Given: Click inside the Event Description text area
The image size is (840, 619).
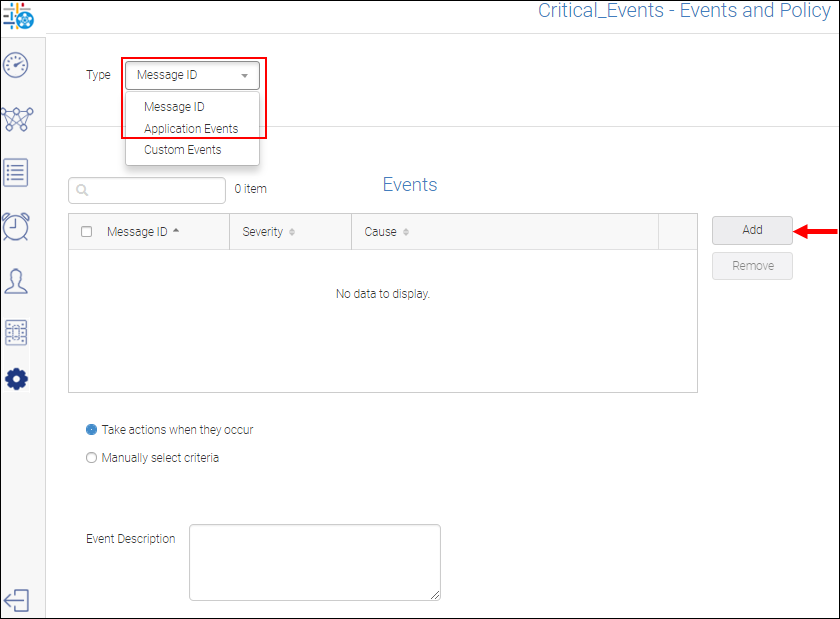Looking at the screenshot, I should [x=314, y=562].
